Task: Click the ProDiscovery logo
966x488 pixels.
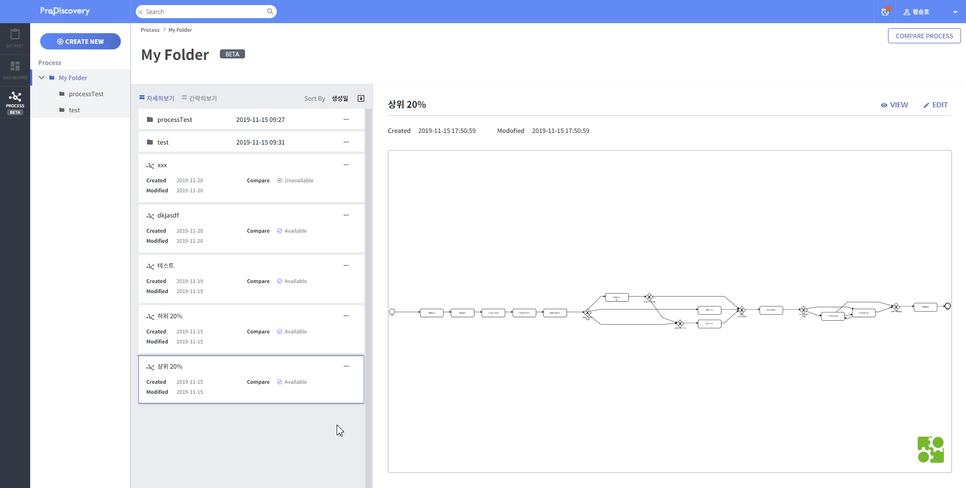Action: pos(65,11)
